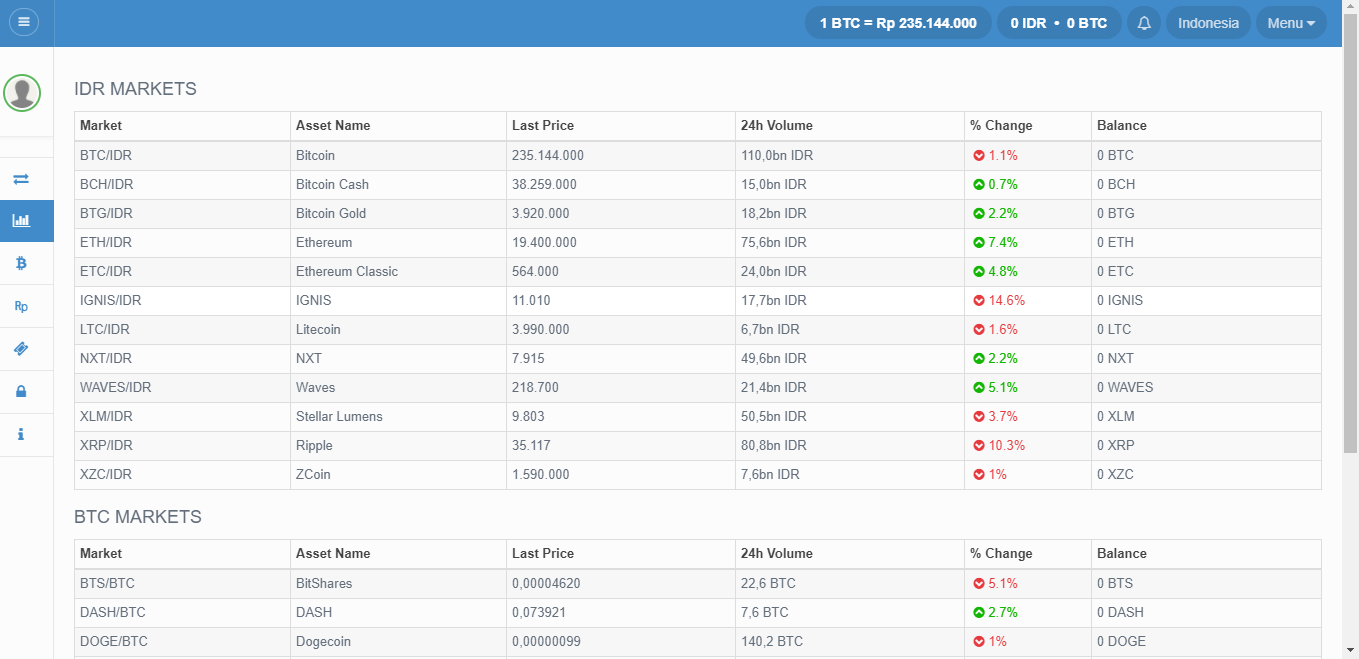Image resolution: width=1359 pixels, height=659 pixels.
Task: Click the BTC MARKETS heading
Action: tap(138, 517)
